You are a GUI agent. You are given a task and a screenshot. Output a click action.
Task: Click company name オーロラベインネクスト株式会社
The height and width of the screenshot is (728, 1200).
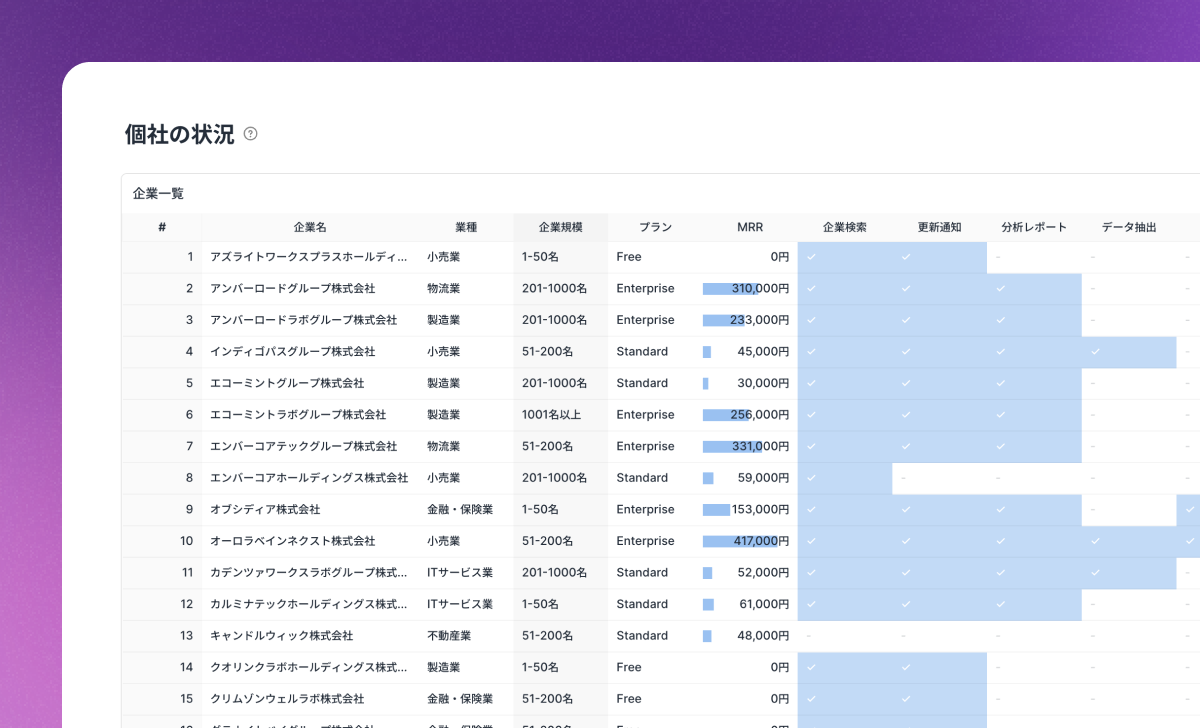(293, 541)
